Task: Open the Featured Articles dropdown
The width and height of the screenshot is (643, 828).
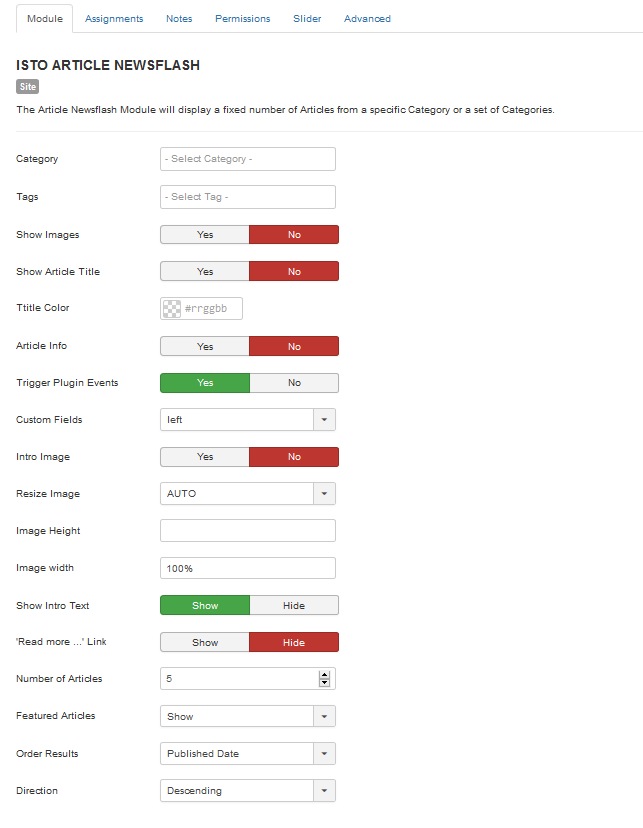Action: (248, 717)
